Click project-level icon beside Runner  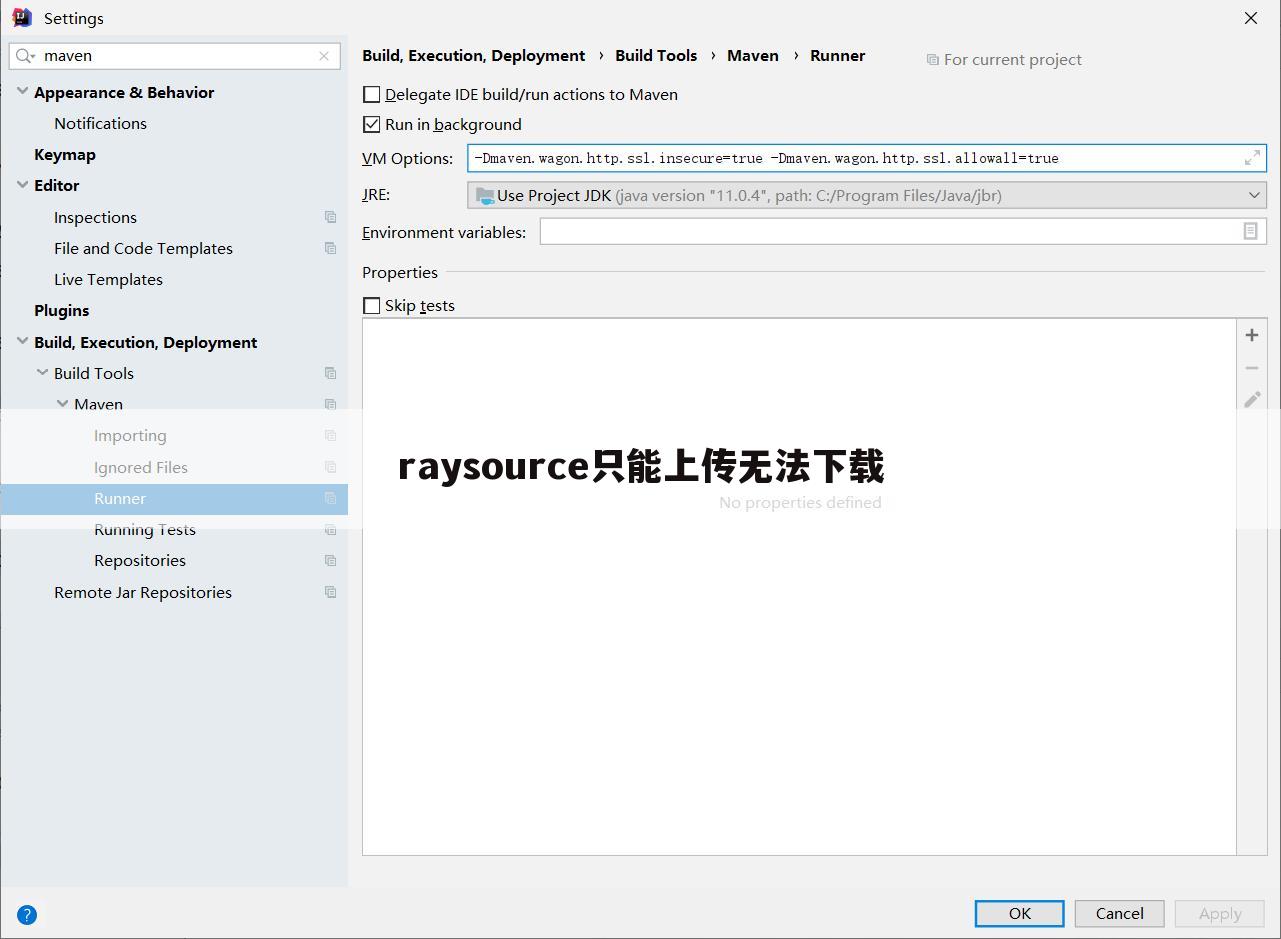click(330, 498)
